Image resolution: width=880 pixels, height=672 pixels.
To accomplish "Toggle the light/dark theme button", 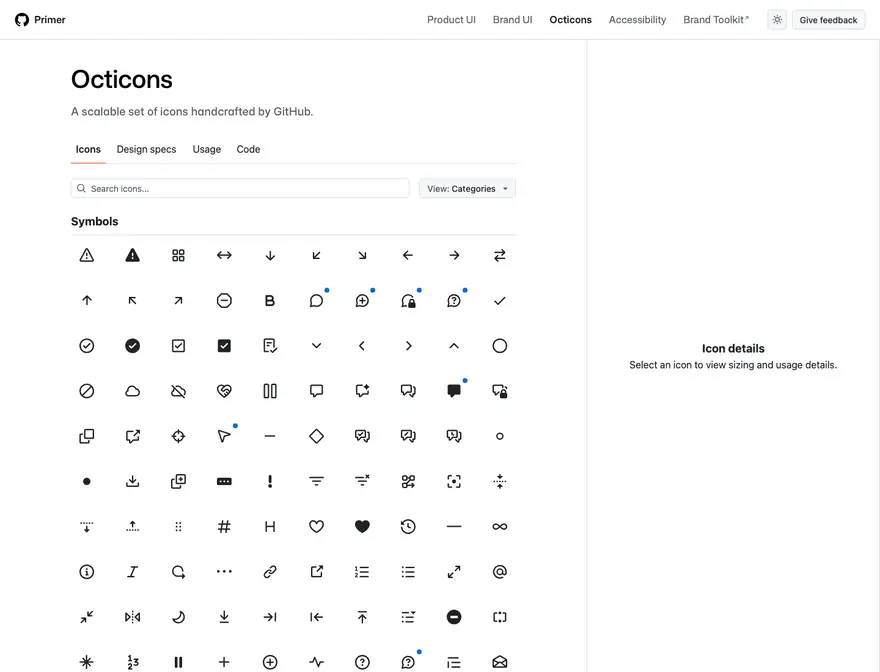I will (x=777, y=20).
